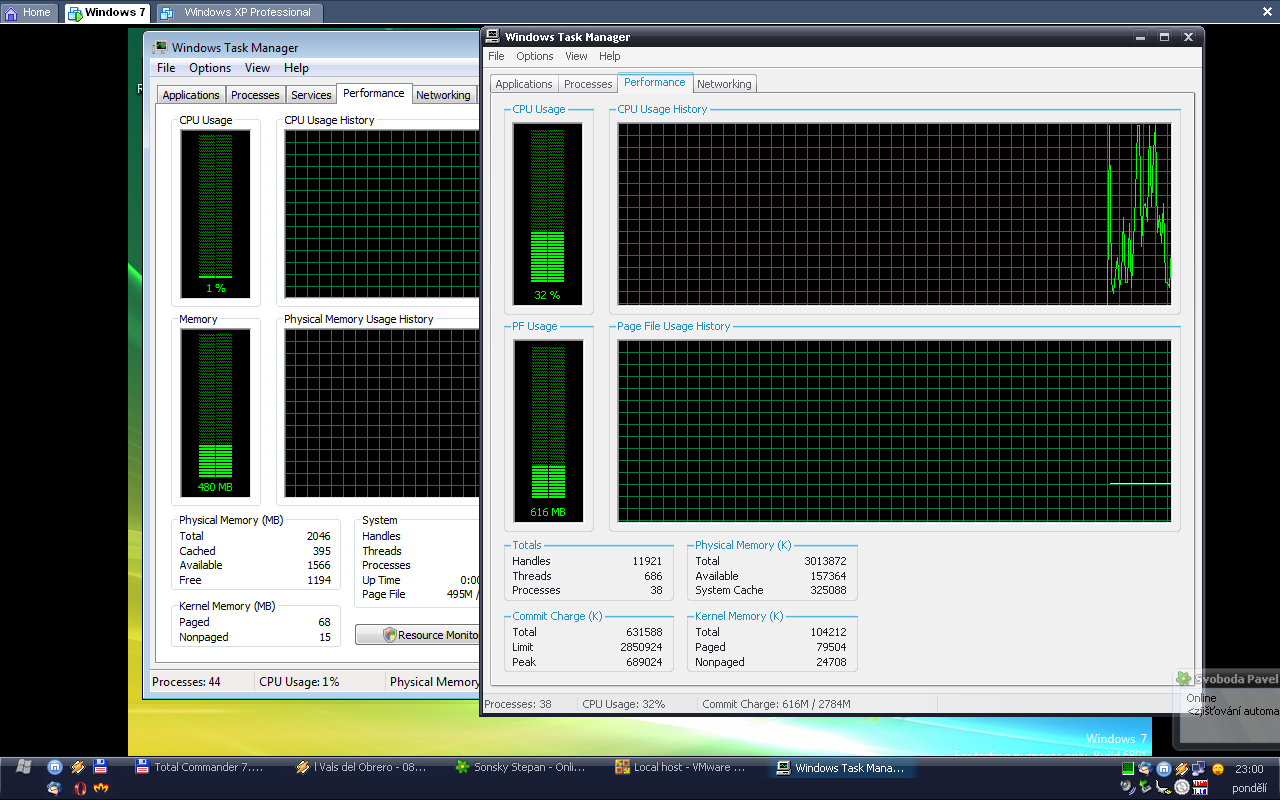This screenshot has width=1280, height=800.
Task: Launch Thunderbird mail from quick launch
Action: coord(54,788)
